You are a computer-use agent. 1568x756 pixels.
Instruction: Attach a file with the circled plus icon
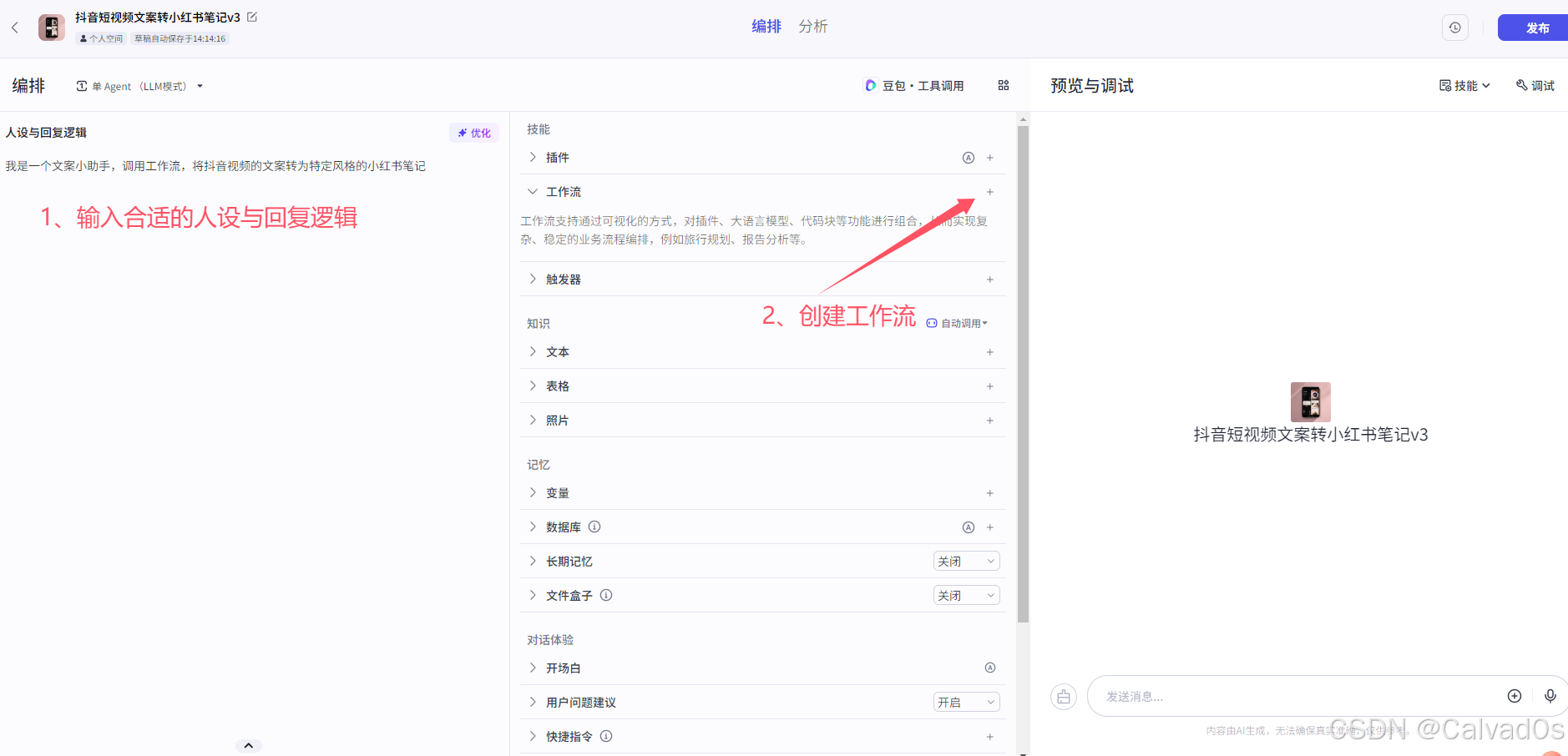pyautogui.click(x=1515, y=696)
